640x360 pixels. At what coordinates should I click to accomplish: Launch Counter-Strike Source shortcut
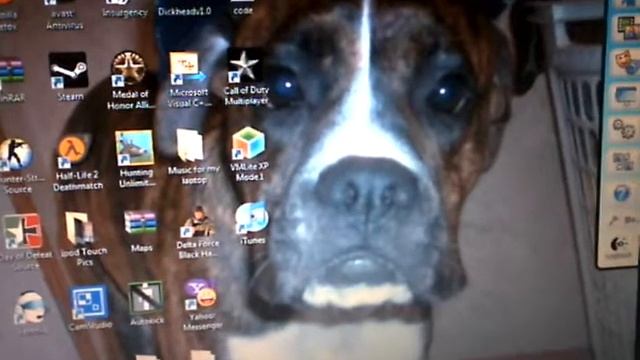pyautogui.click(x=16, y=154)
